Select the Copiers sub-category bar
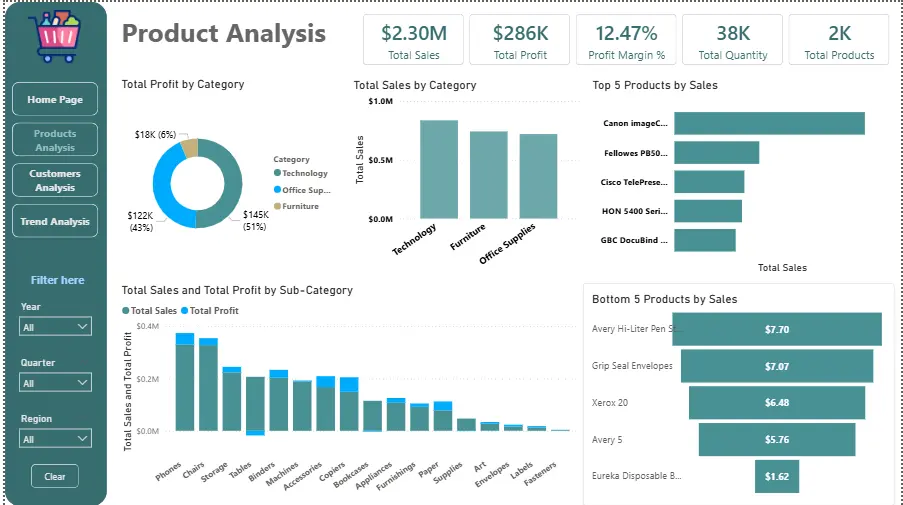This screenshot has height=505, width=903. [x=349, y=404]
